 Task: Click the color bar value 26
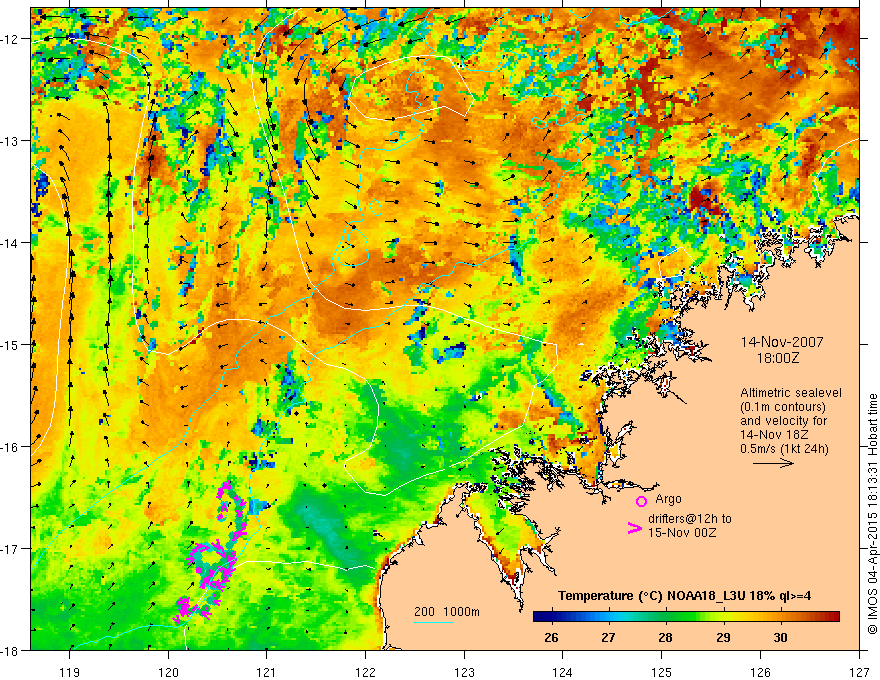click(551, 637)
